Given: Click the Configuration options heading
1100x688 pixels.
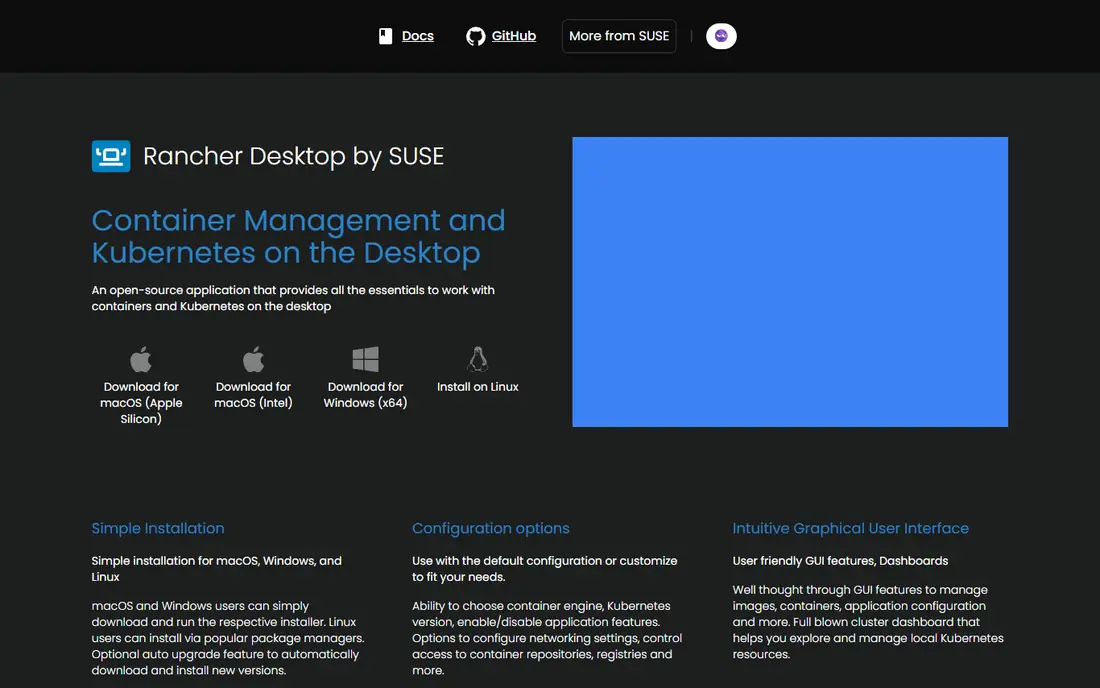Looking at the screenshot, I should tap(490, 528).
